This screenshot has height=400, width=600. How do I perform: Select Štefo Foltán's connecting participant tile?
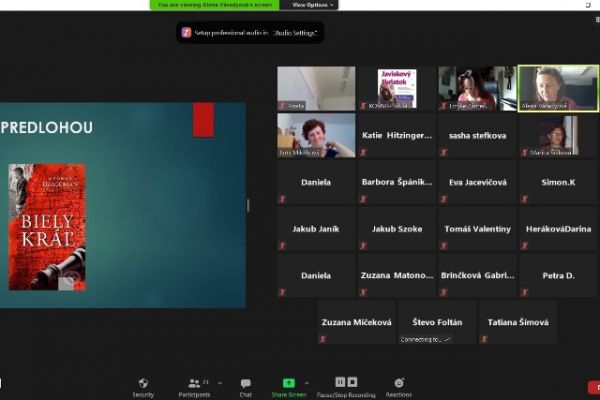437,322
